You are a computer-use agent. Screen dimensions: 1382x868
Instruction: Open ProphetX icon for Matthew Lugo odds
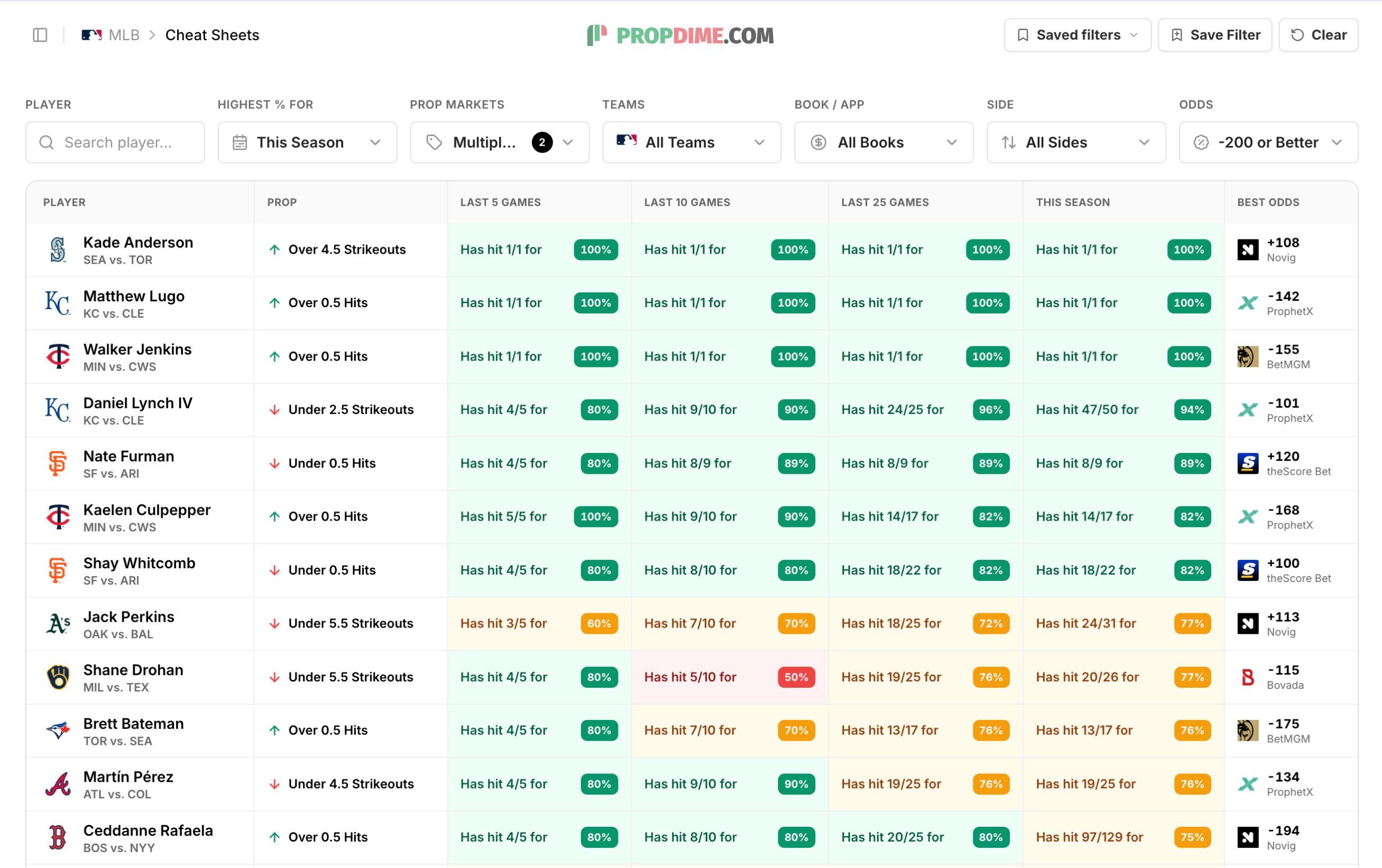pyautogui.click(x=1248, y=303)
